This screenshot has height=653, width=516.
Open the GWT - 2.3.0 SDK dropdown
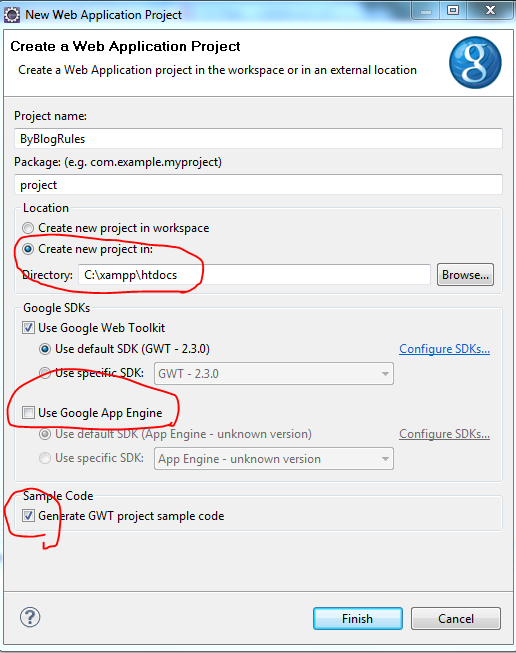click(x=274, y=374)
